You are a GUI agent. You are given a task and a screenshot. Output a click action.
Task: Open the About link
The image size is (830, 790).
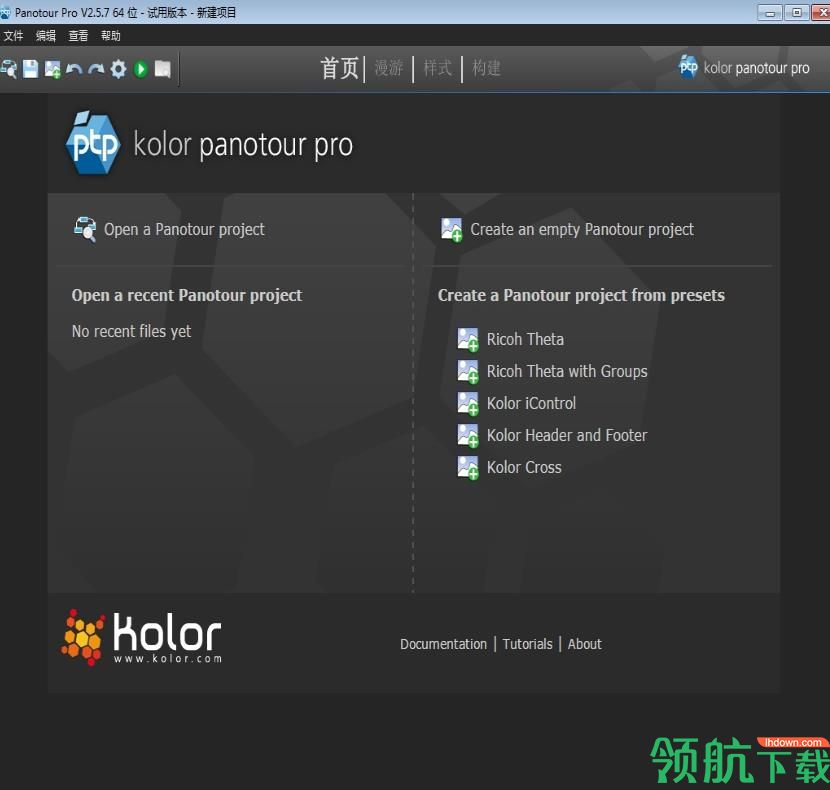(584, 644)
